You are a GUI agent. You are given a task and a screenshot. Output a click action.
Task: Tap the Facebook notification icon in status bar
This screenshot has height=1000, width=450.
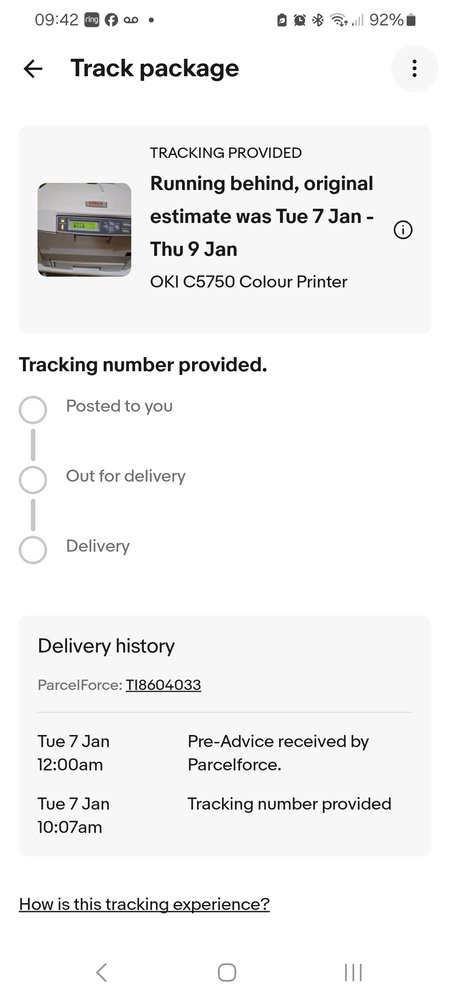[x=111, y=20]
